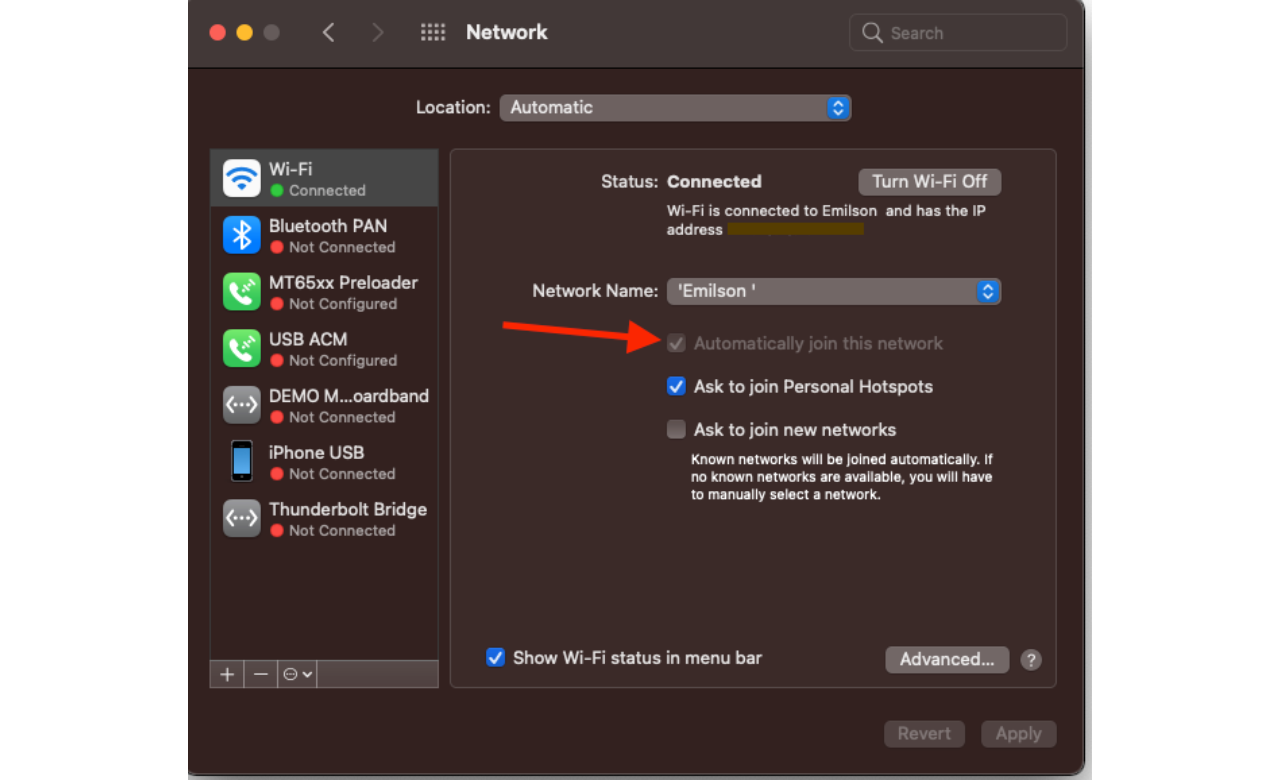Click the MT65xx Preloader phone icon
Viewport: 1280px width, 780px height.
coord(241,292)
